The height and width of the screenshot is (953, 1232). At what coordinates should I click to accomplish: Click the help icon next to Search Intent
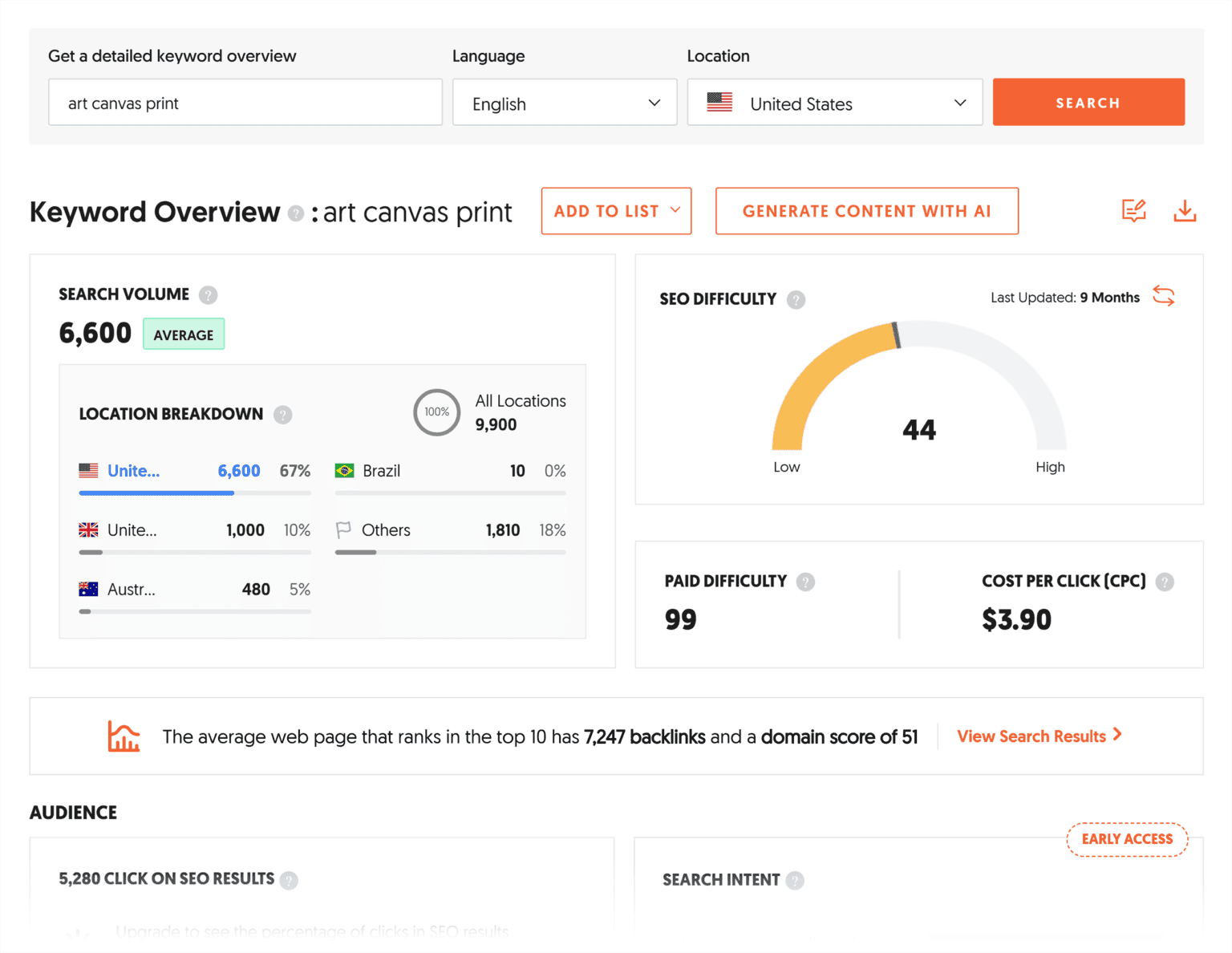(x=795, y=880)
